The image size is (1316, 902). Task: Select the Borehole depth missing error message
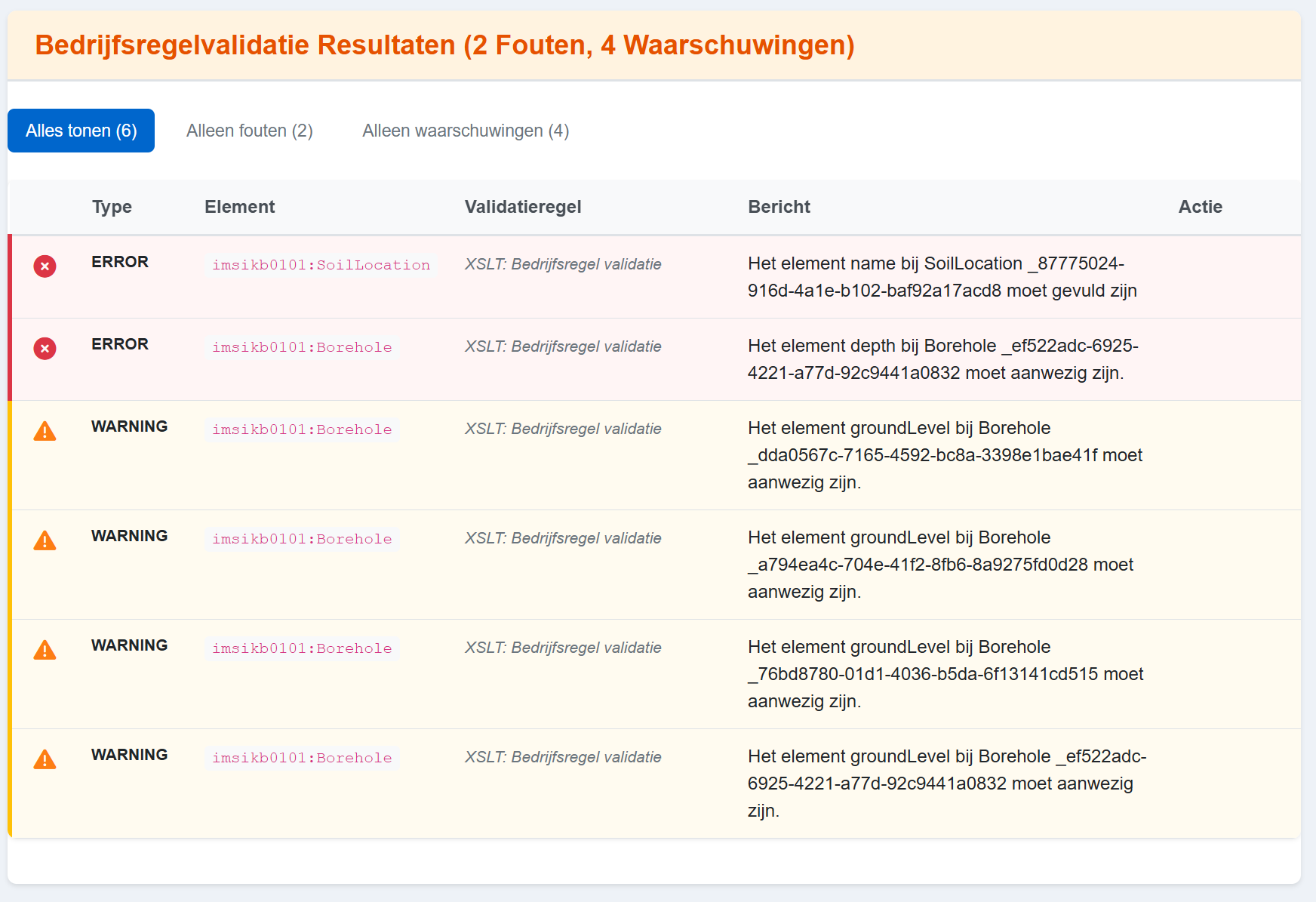[942, 359]
